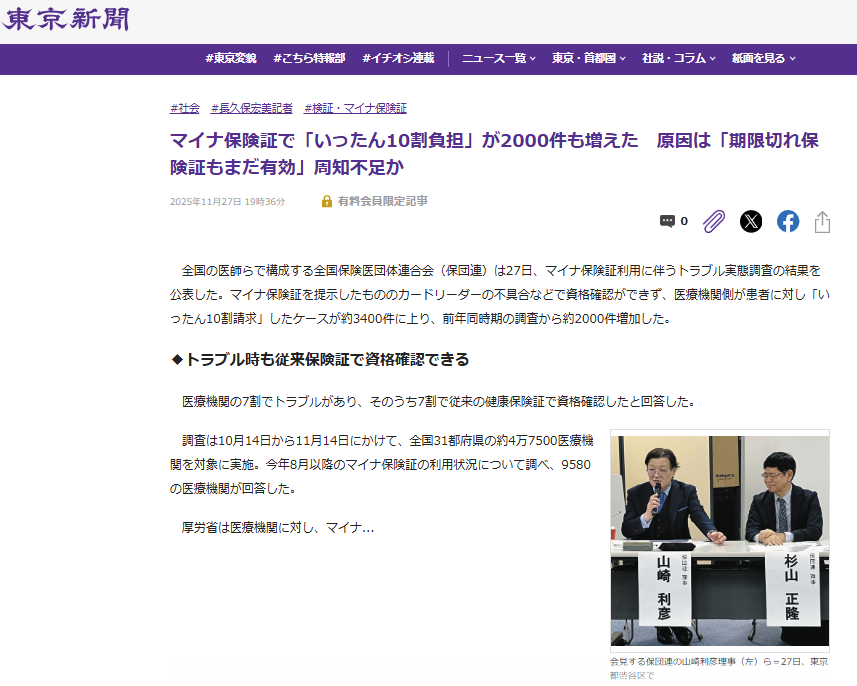The width and height of the screenshot is (857, 686).
Task: Click the paragraph starting 全国の医師らで構成する
Action: [x=500, y=295]
